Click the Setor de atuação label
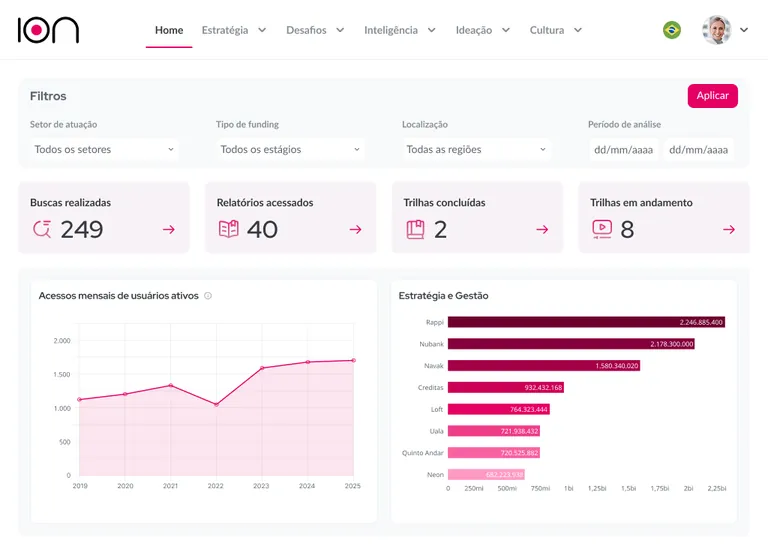768x555 pixels. (x=63, y=124)
